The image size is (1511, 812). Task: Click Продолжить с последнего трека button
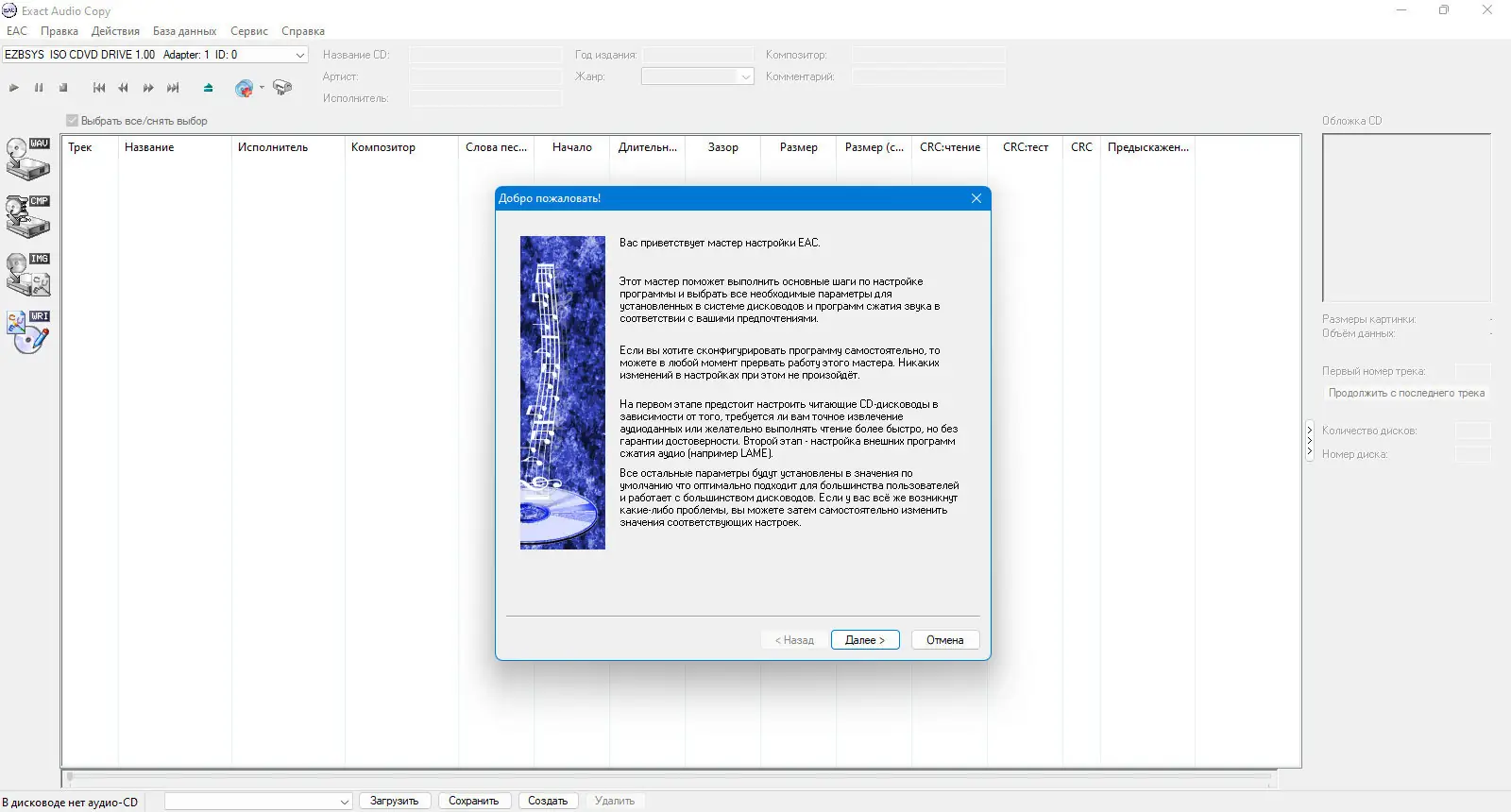tap(1406, 393)
